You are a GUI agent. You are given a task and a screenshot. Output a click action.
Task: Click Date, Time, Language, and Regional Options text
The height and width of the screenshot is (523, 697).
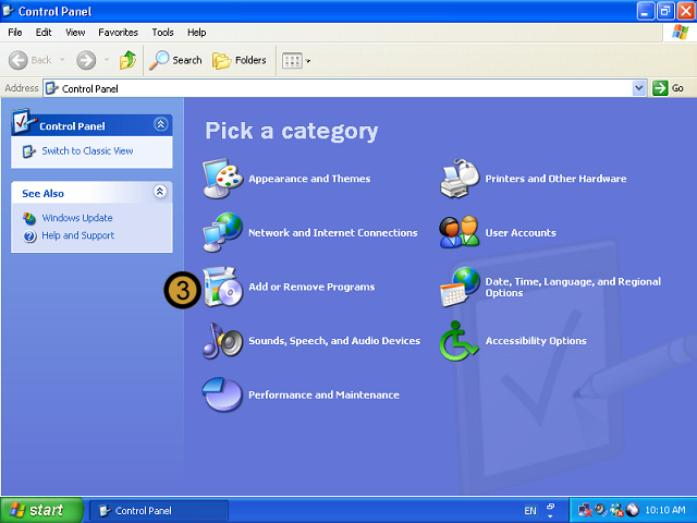(x=573, y=287)
